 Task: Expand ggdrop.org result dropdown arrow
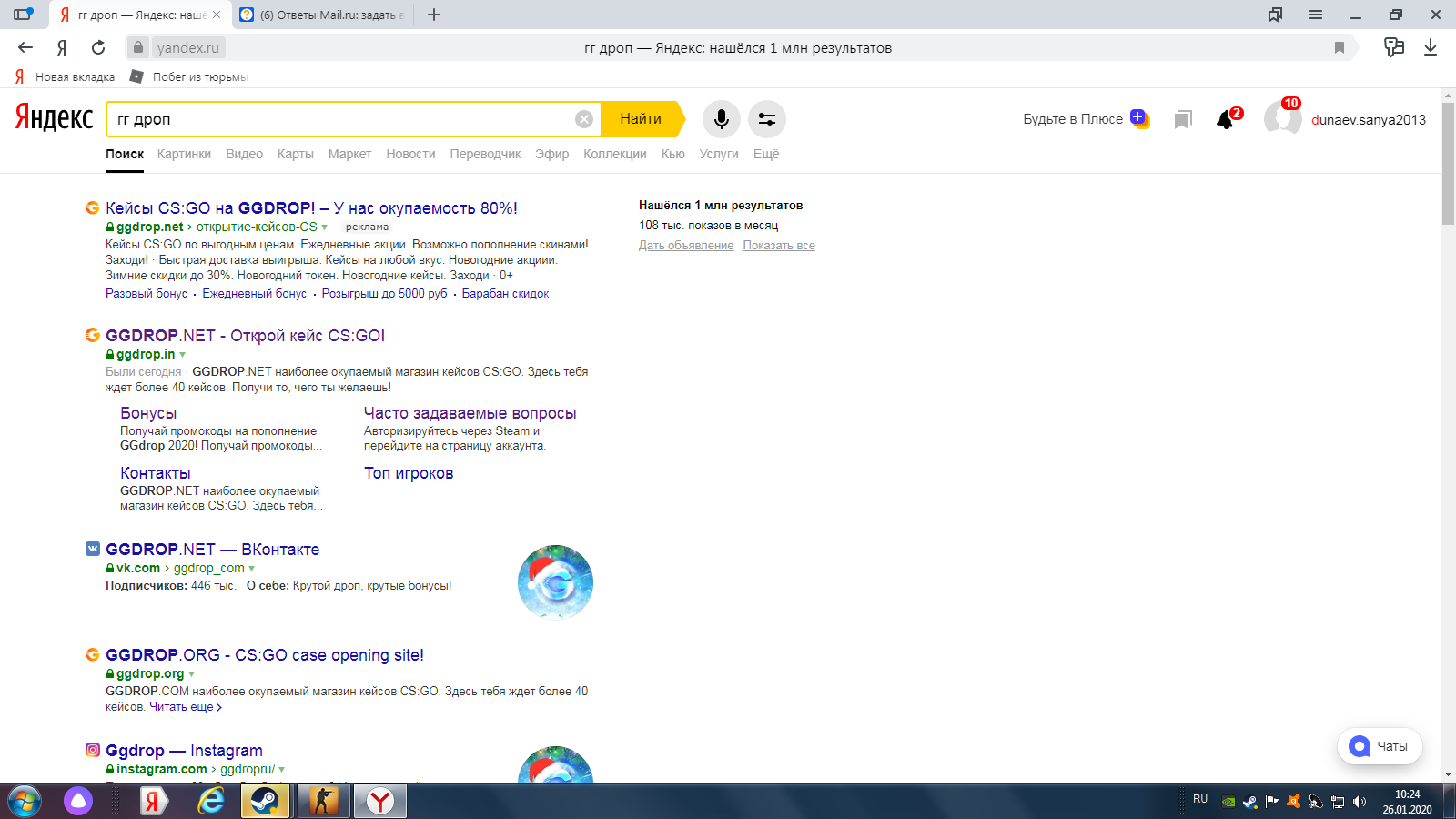(192, 674)
